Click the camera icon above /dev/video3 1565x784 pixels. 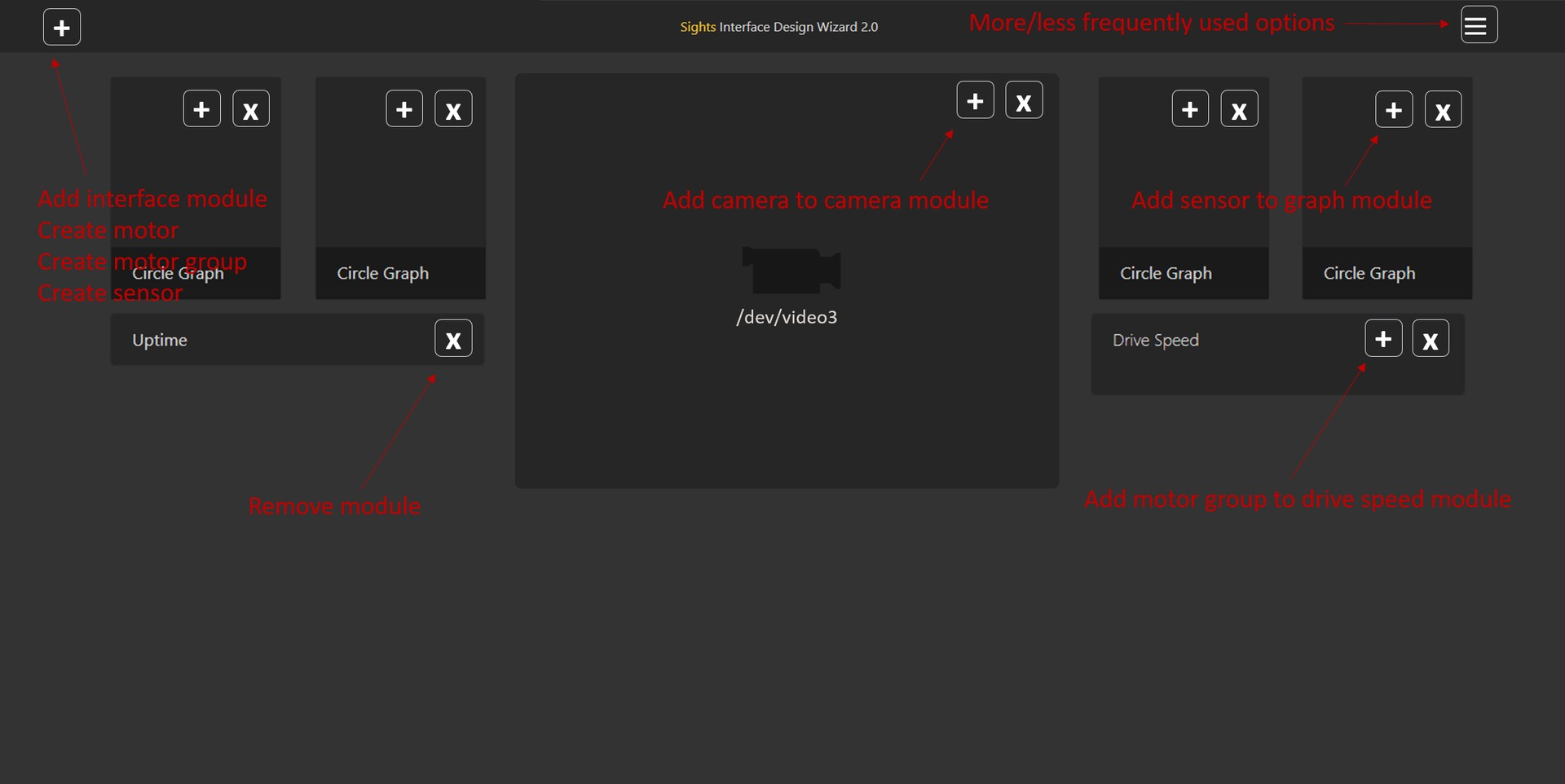pyautogui.click(x=790, y=269)
